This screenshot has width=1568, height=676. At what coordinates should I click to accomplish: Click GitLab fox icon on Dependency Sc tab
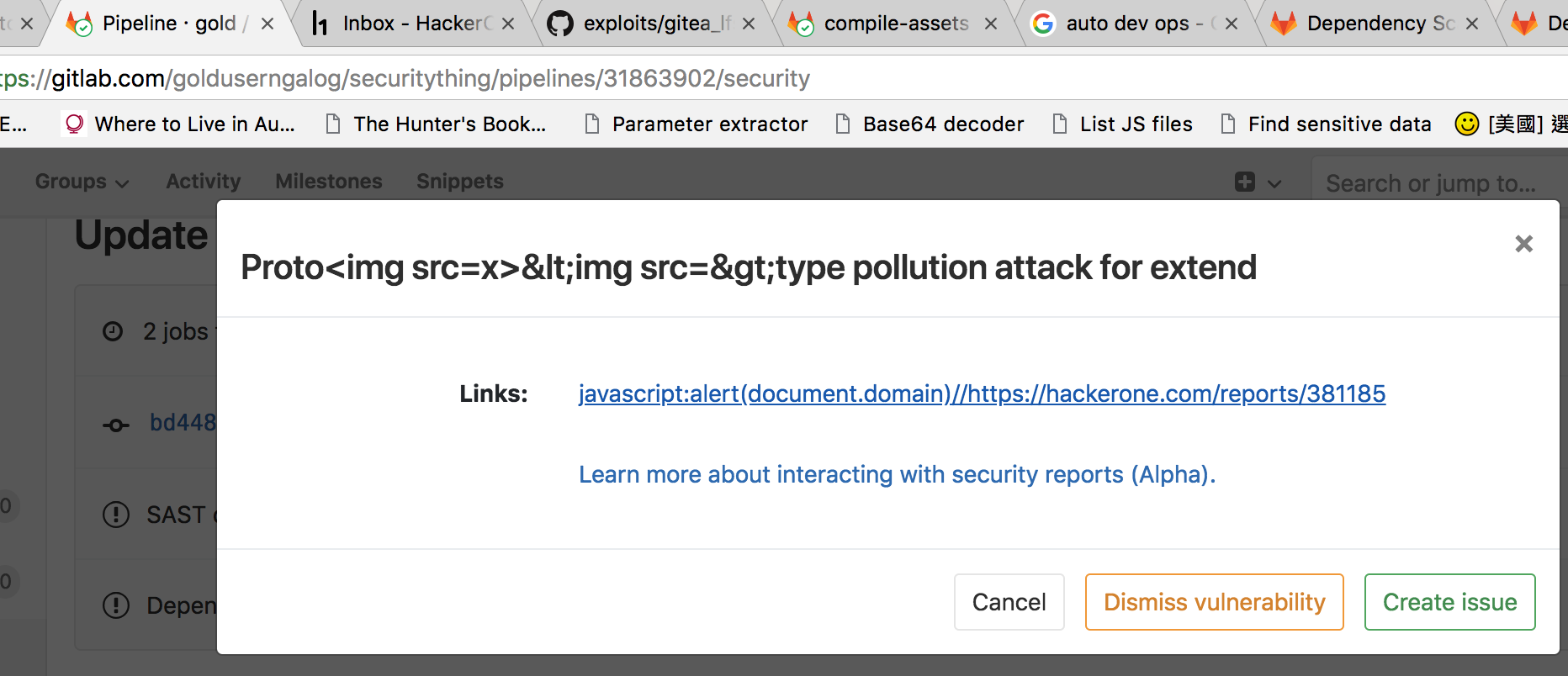[x=1283, y=24]
